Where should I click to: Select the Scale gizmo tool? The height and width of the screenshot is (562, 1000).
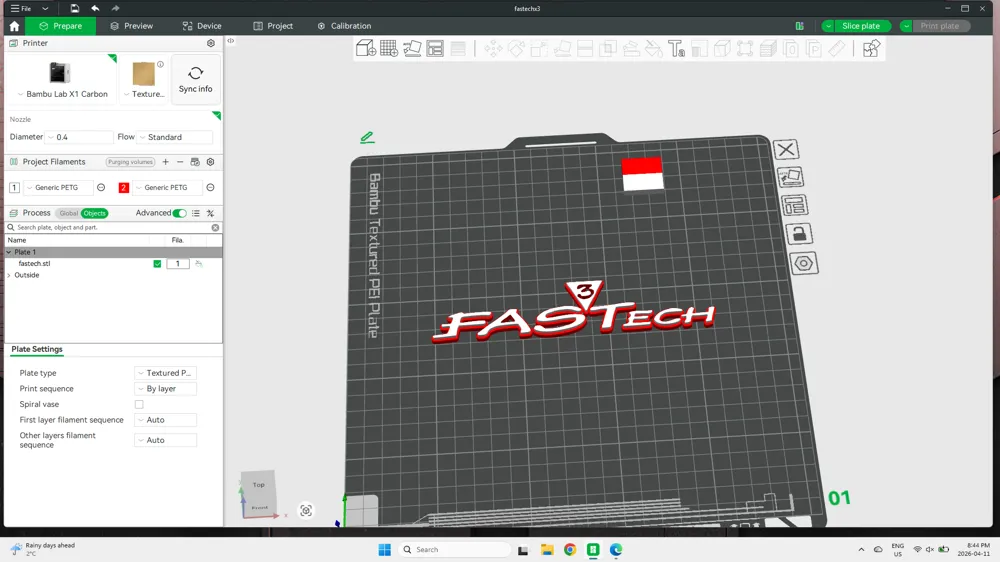pos(539,48)
